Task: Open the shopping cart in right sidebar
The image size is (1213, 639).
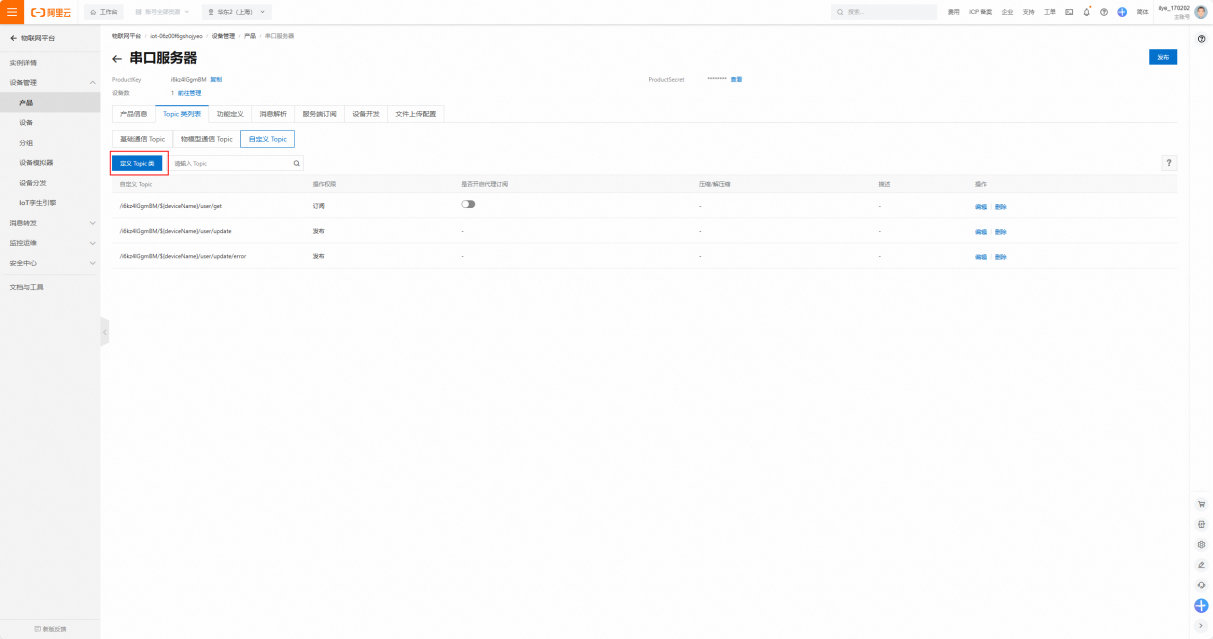Action: point(1201,504)
